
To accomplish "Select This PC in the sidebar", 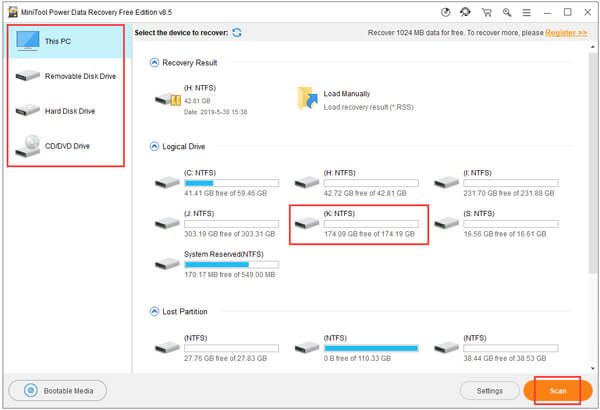I will click(65, 43).
